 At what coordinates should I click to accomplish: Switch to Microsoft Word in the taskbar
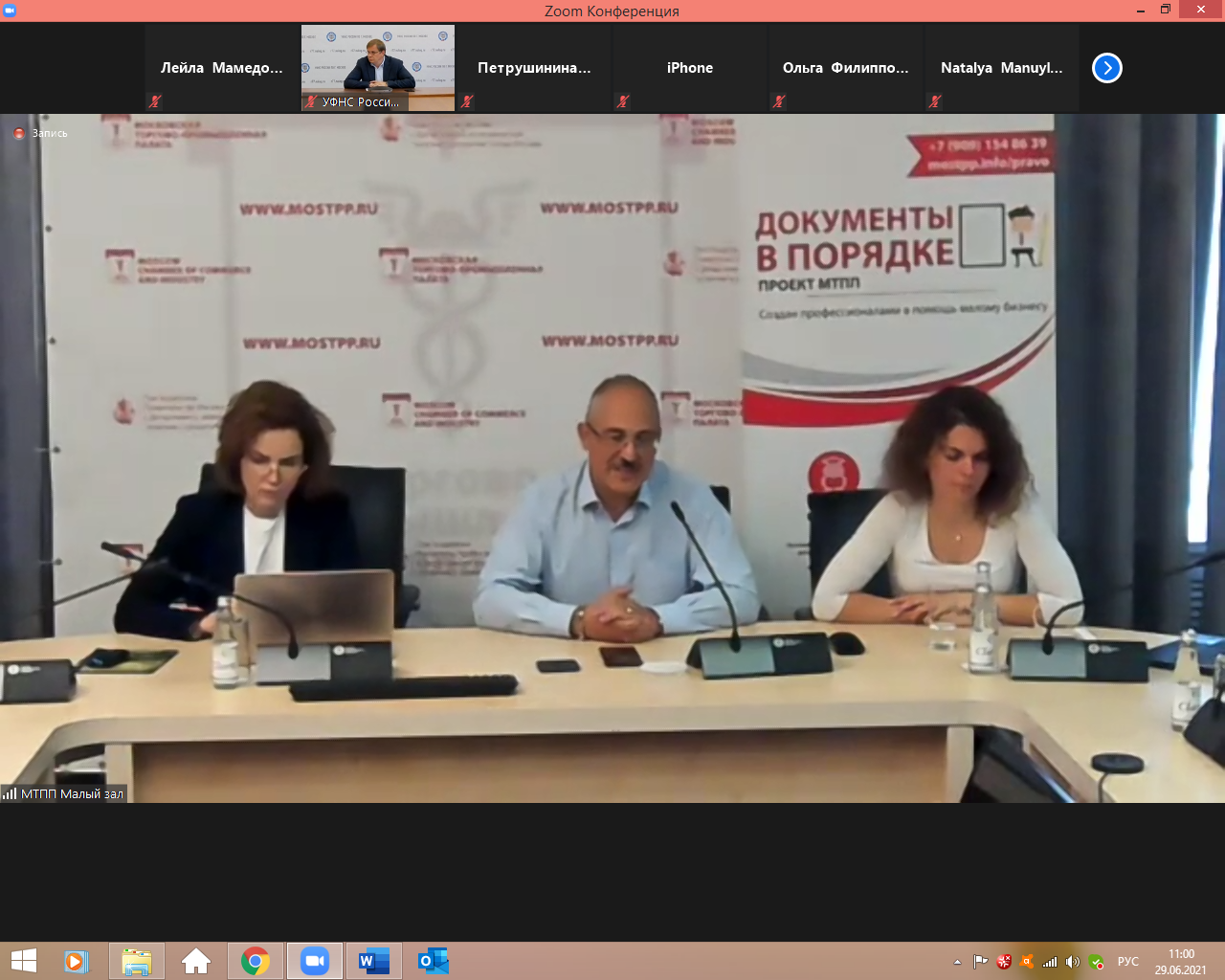coord(373,961)
